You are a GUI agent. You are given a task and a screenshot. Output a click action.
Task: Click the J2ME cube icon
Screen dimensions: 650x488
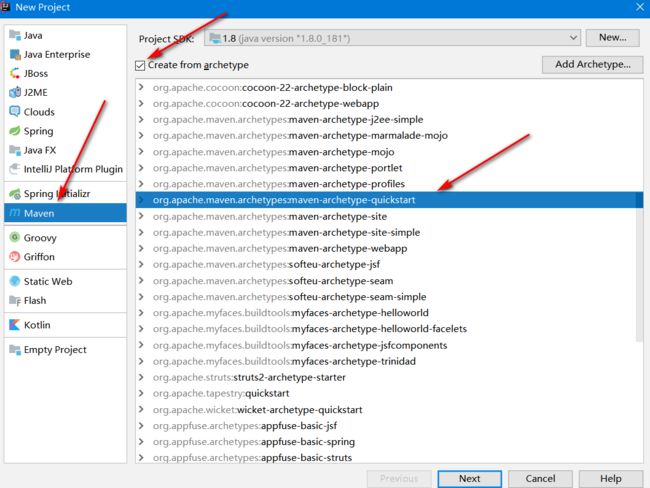click(x=15, y=92)
